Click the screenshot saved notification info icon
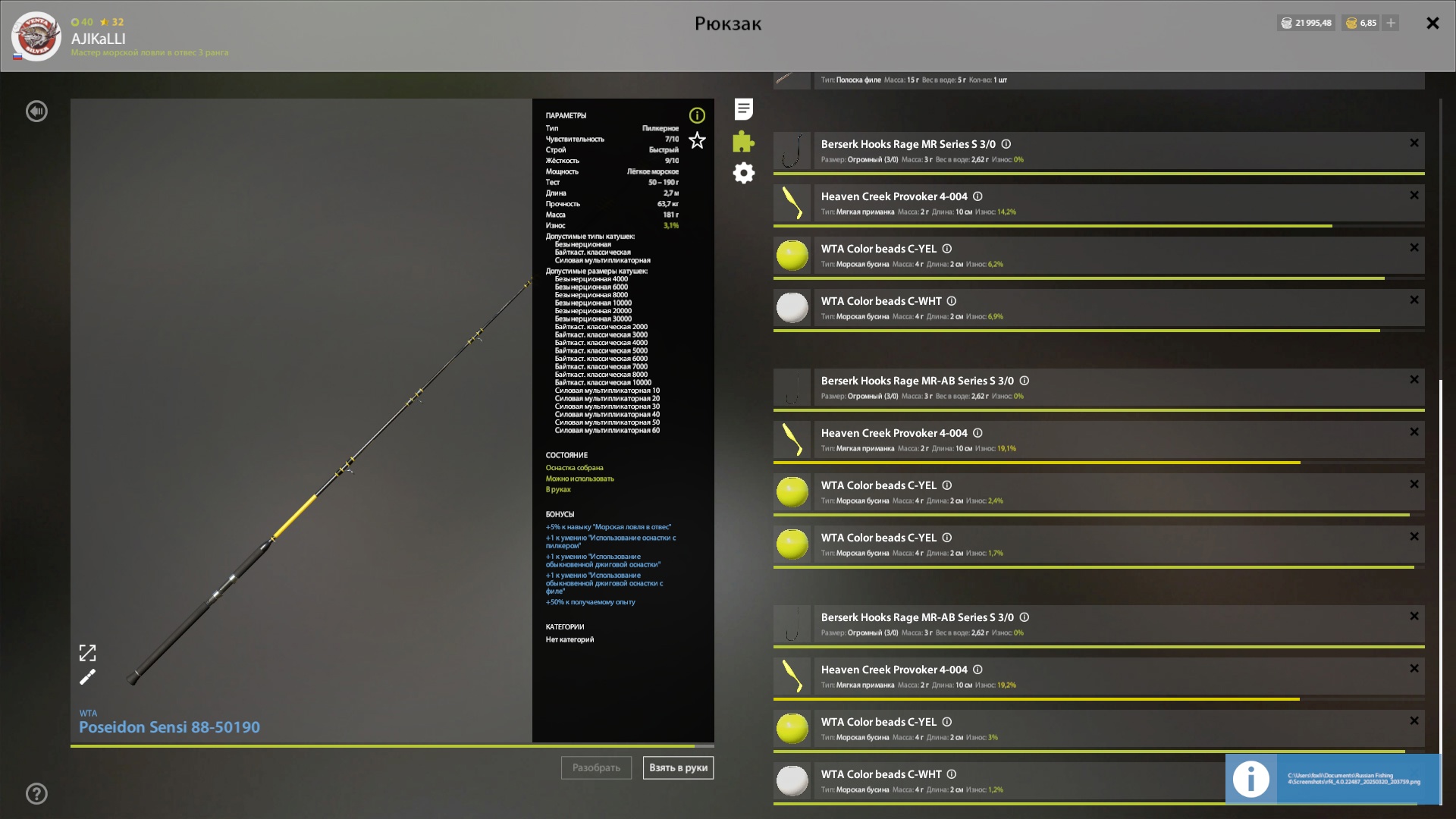Screen dimensions: 1456x819 coord(1250,779)
